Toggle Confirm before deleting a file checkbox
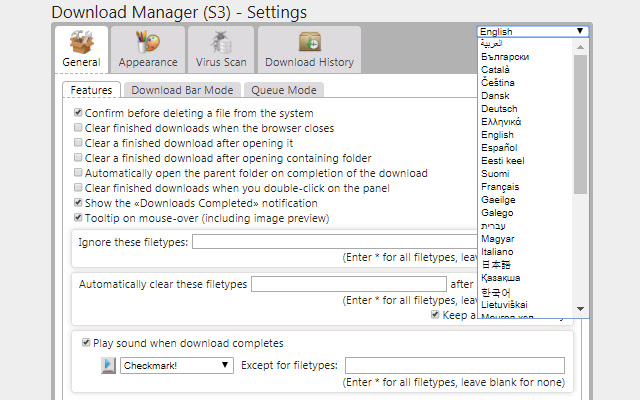The width and height of the screenshot is (640, 400). pyautogui.click(x=79, y=114)
